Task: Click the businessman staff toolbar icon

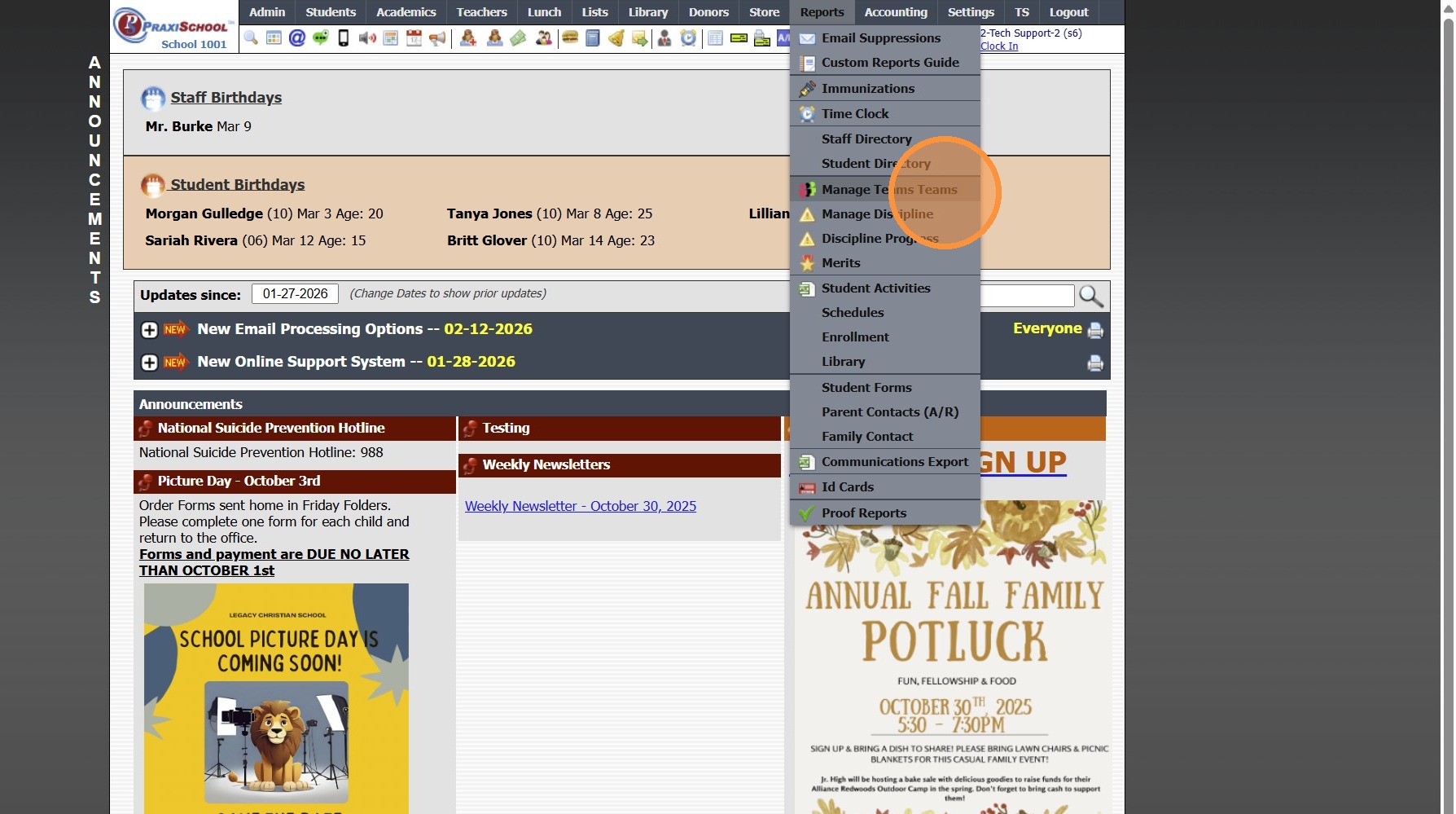Action: pyautogui.click(x=664, y=38)
